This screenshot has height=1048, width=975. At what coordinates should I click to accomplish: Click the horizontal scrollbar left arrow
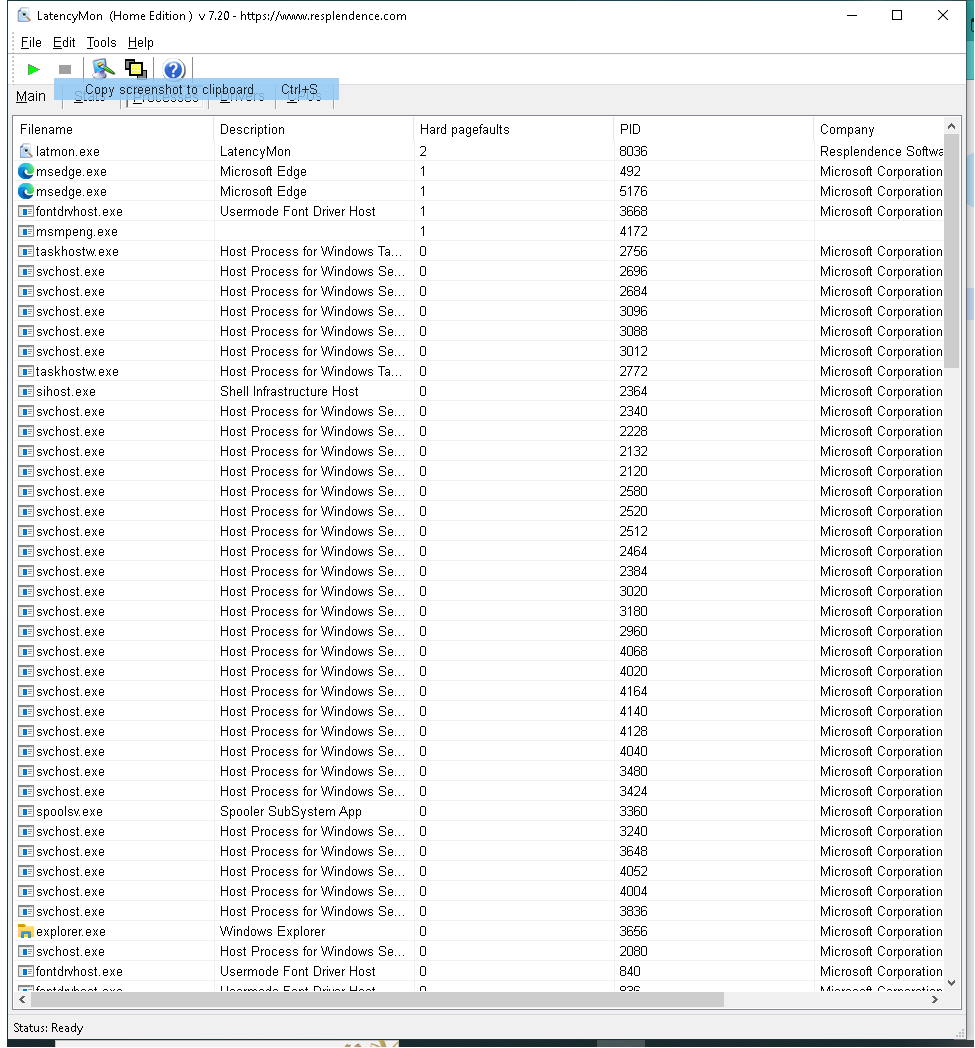pyautogui.click(x=22, y=999)
